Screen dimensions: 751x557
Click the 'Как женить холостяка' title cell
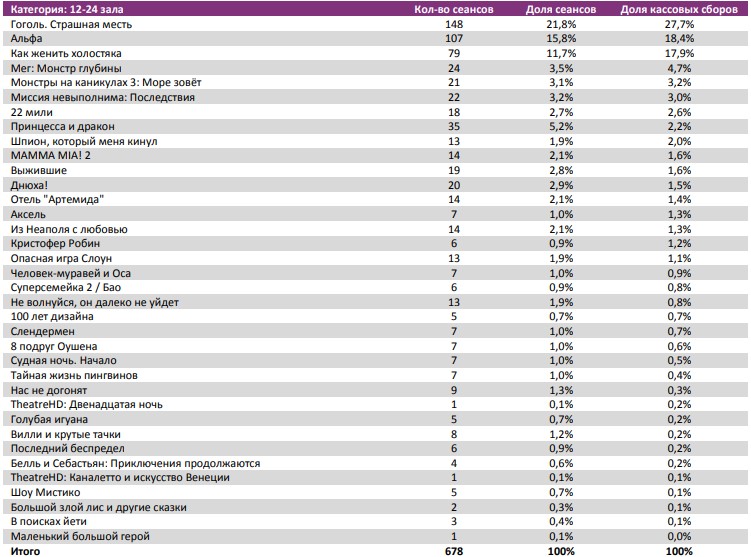64,53
